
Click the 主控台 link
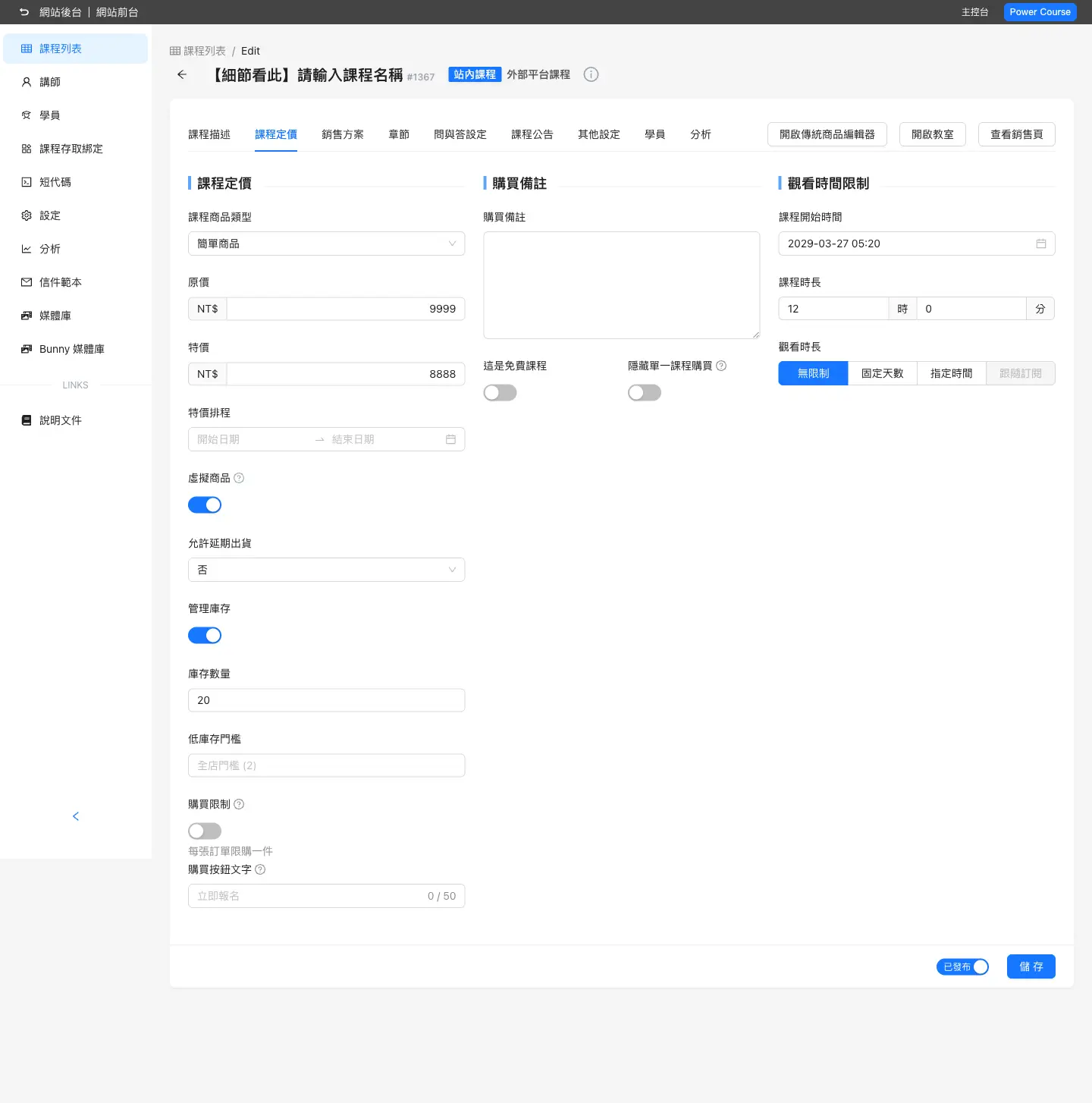pyautogui.click(x=975, y=12)
